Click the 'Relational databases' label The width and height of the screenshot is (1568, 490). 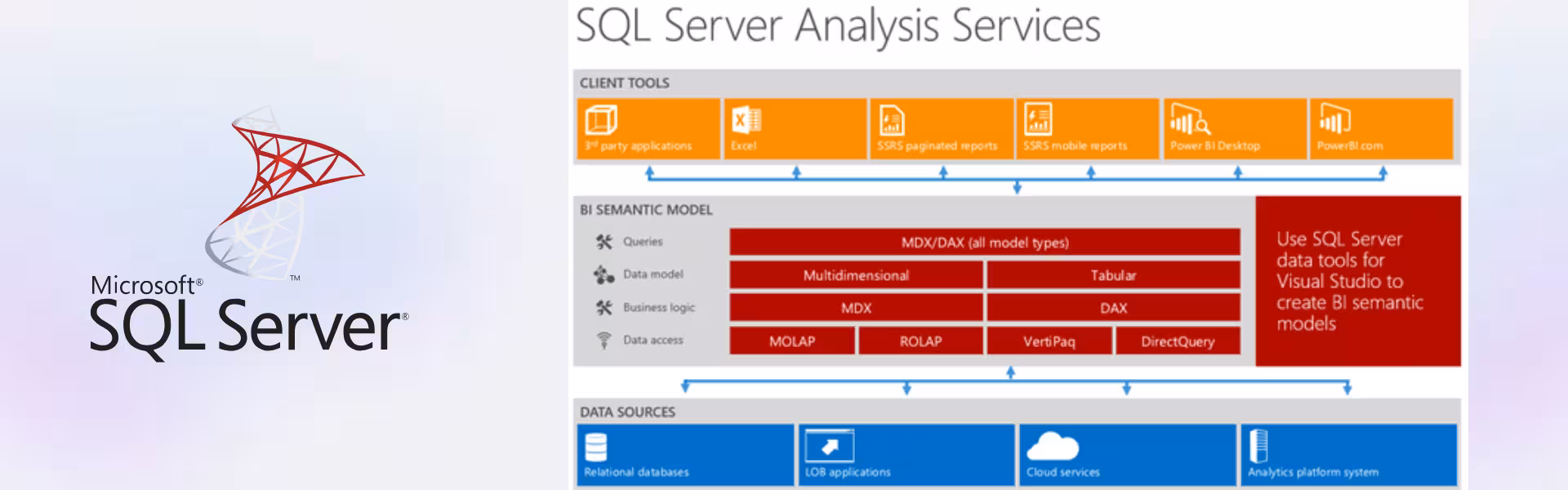(636, 472)
